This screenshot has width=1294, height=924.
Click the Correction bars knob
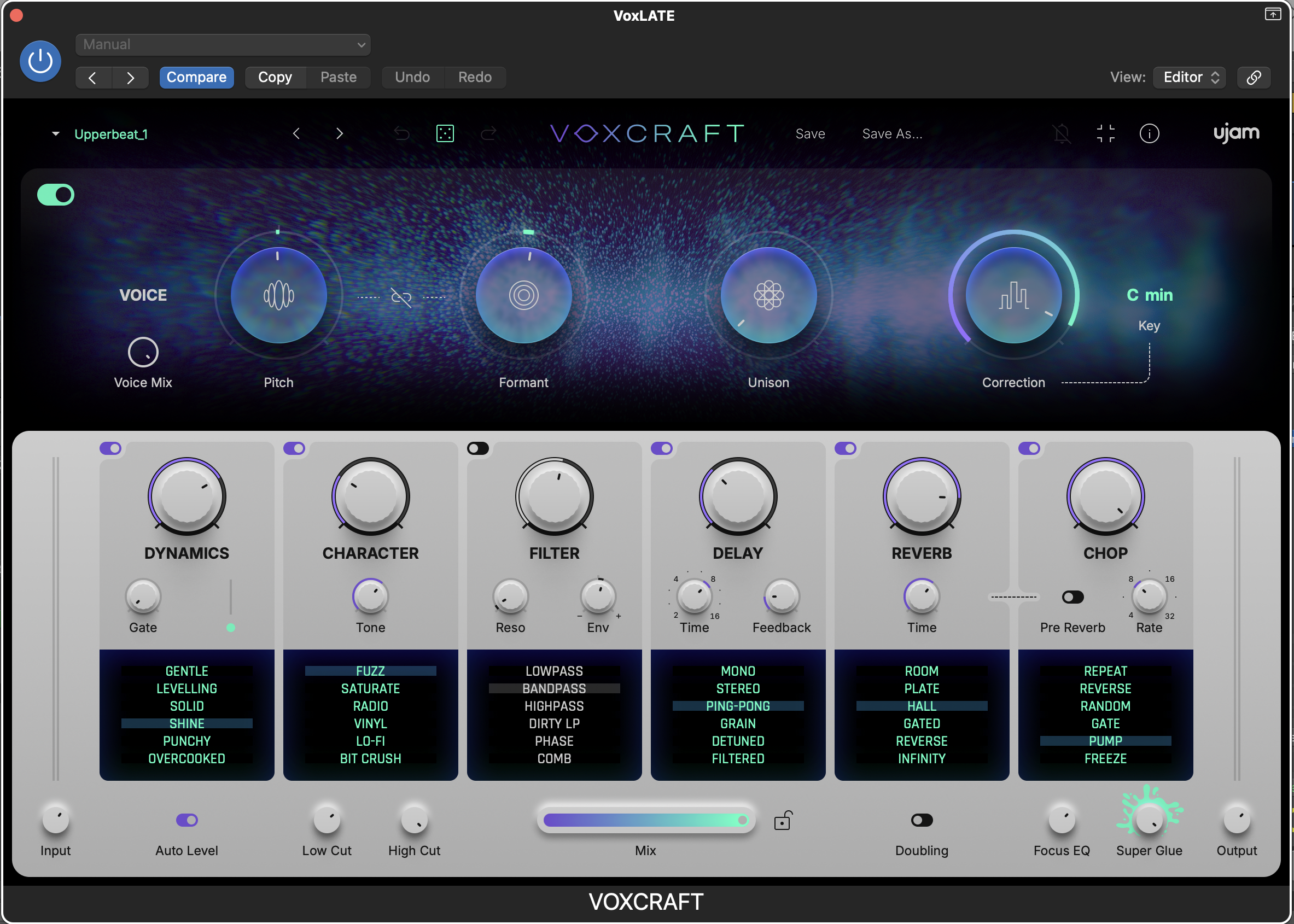pyautogui.click(x=1014, y=295)
